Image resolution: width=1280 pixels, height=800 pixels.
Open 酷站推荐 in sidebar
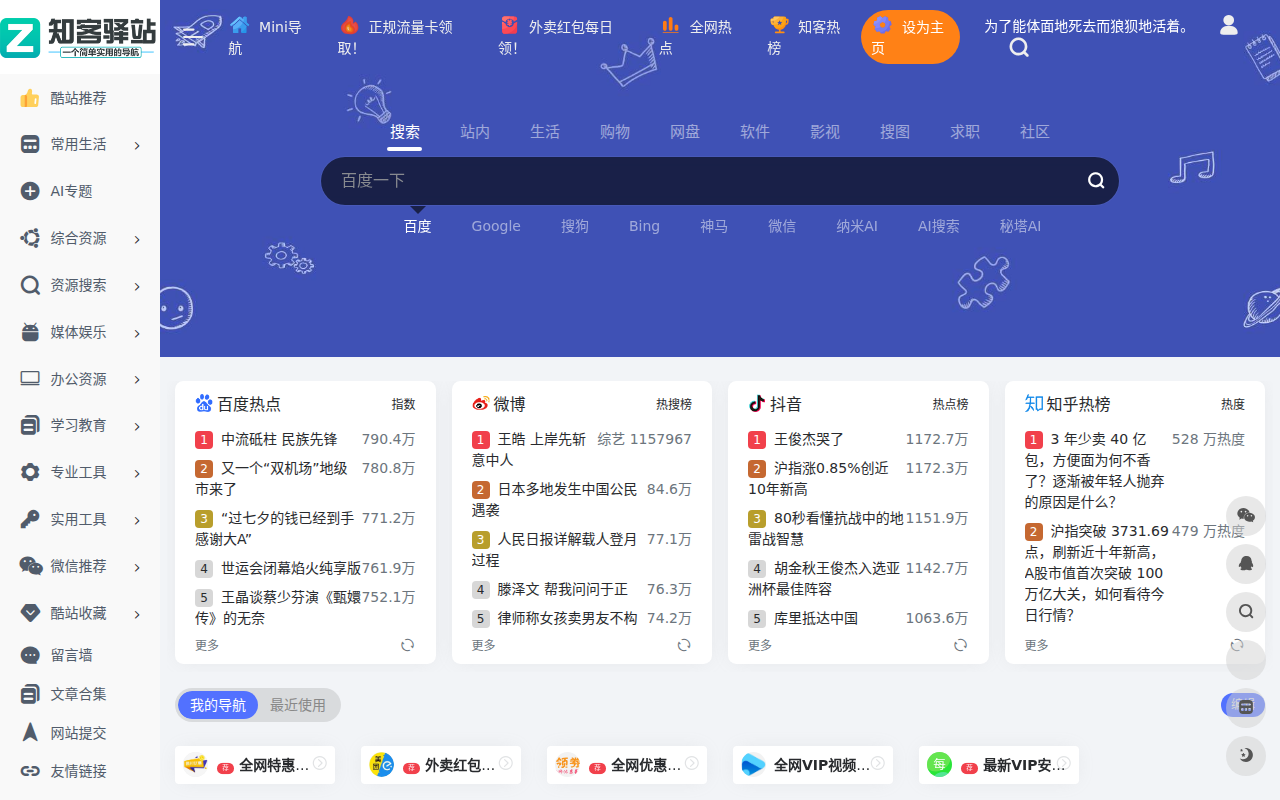[79, 98]
